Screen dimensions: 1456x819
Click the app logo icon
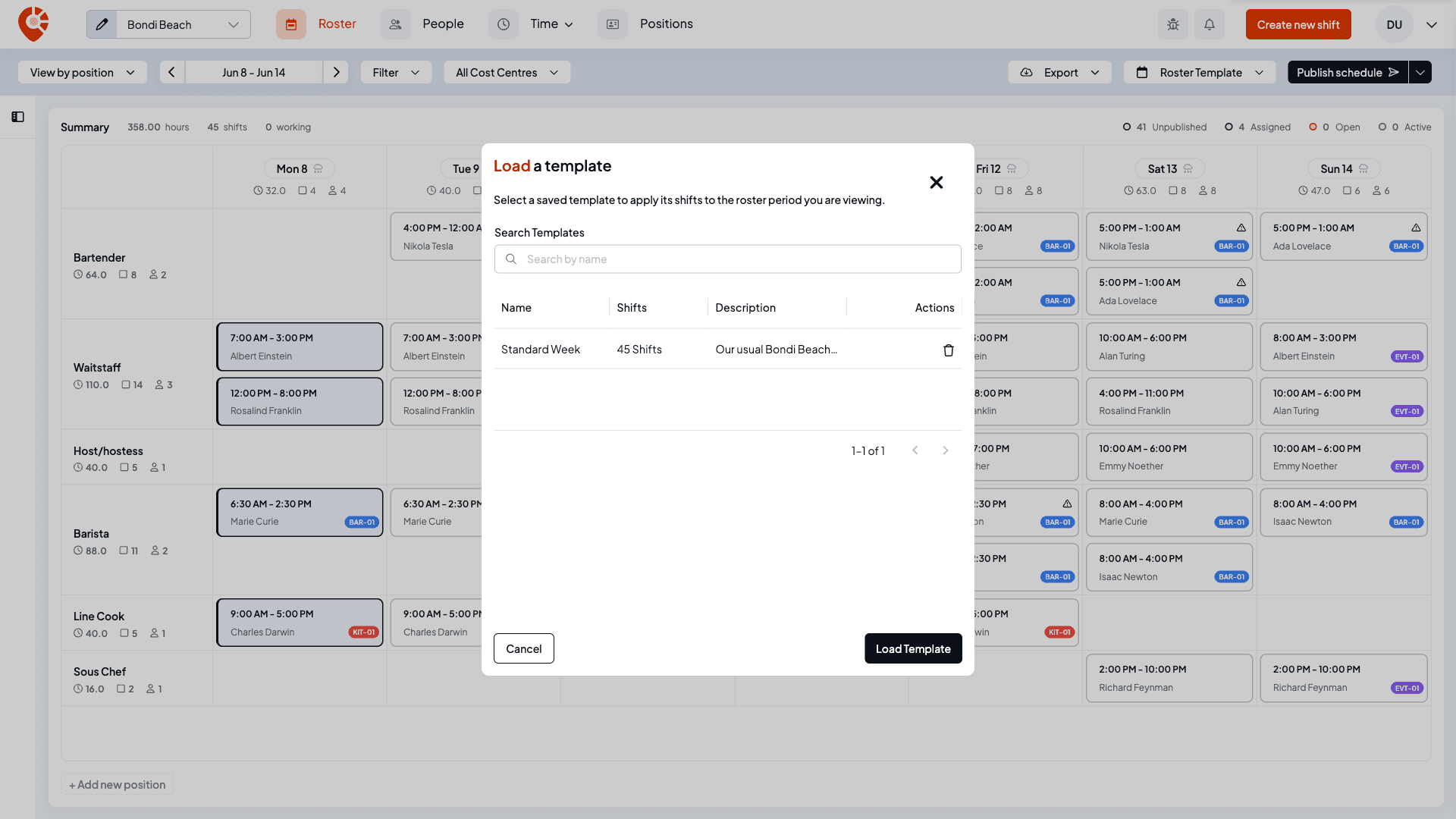33,24
